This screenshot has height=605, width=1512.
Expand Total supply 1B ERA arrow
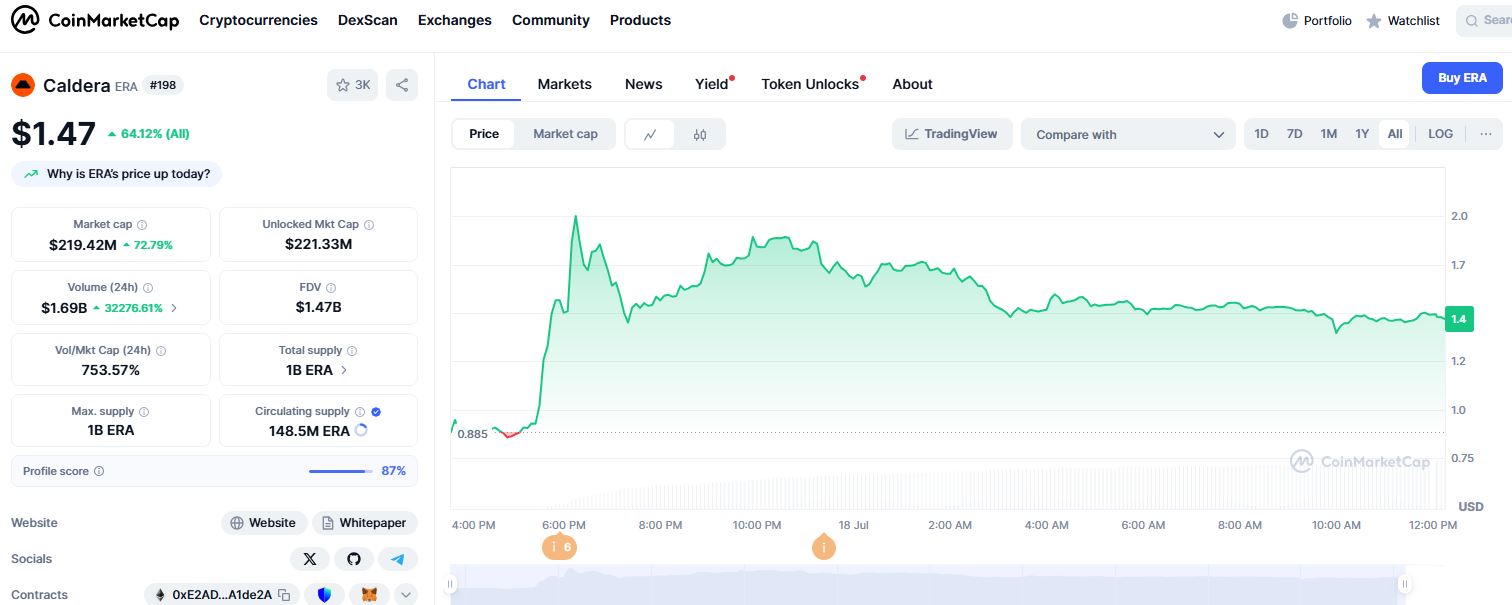point(344,370)
